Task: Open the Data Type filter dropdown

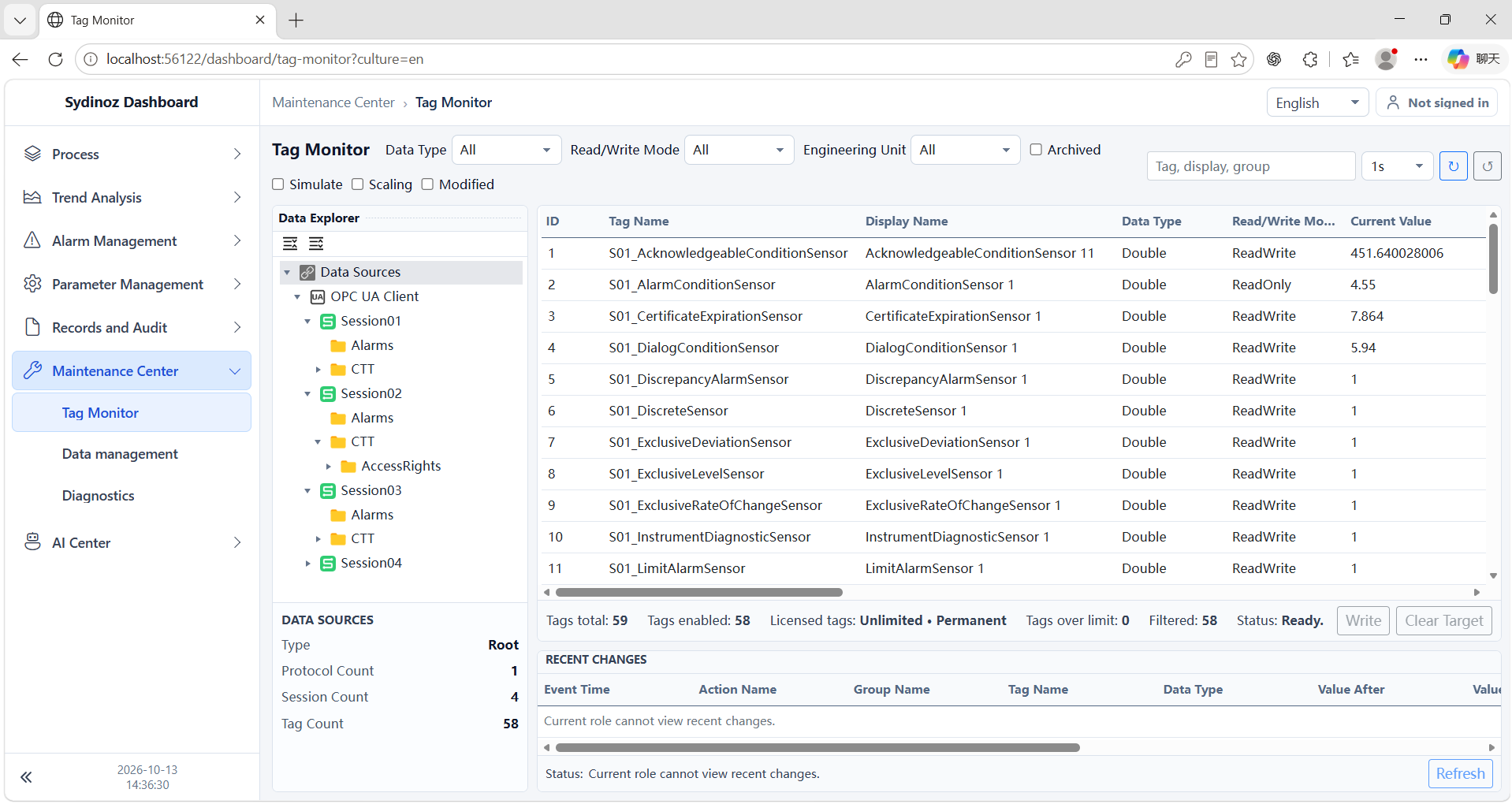Action: (505, 150)
